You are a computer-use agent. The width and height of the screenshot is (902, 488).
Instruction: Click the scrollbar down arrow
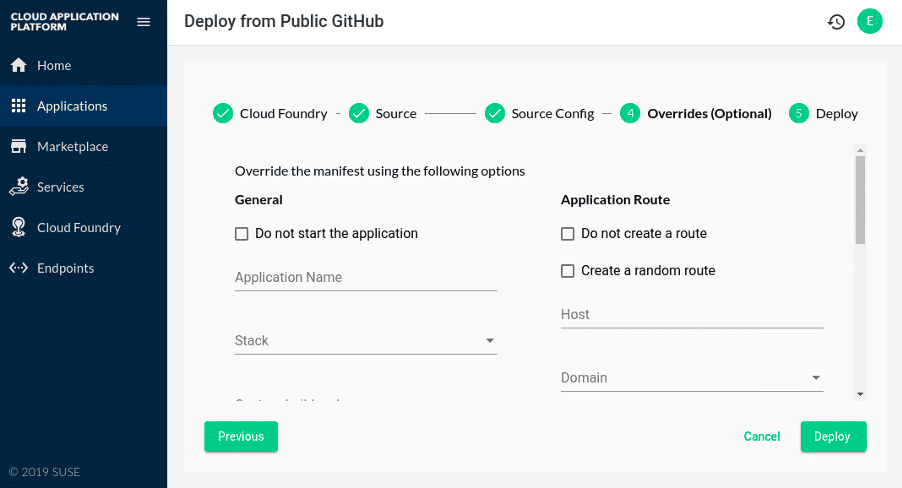(860, 394)
